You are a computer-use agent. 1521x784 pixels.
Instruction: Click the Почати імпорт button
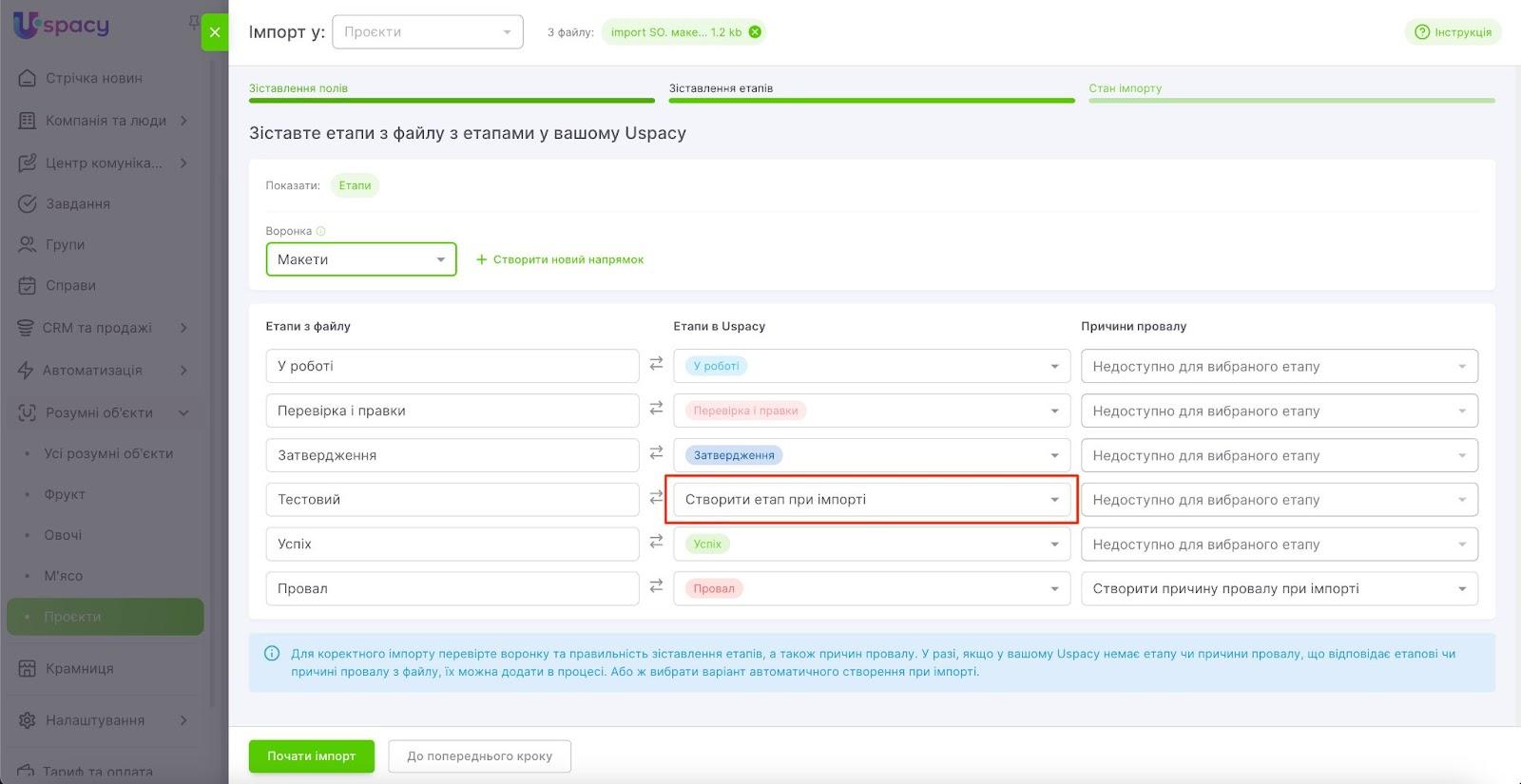pos(311,756)
